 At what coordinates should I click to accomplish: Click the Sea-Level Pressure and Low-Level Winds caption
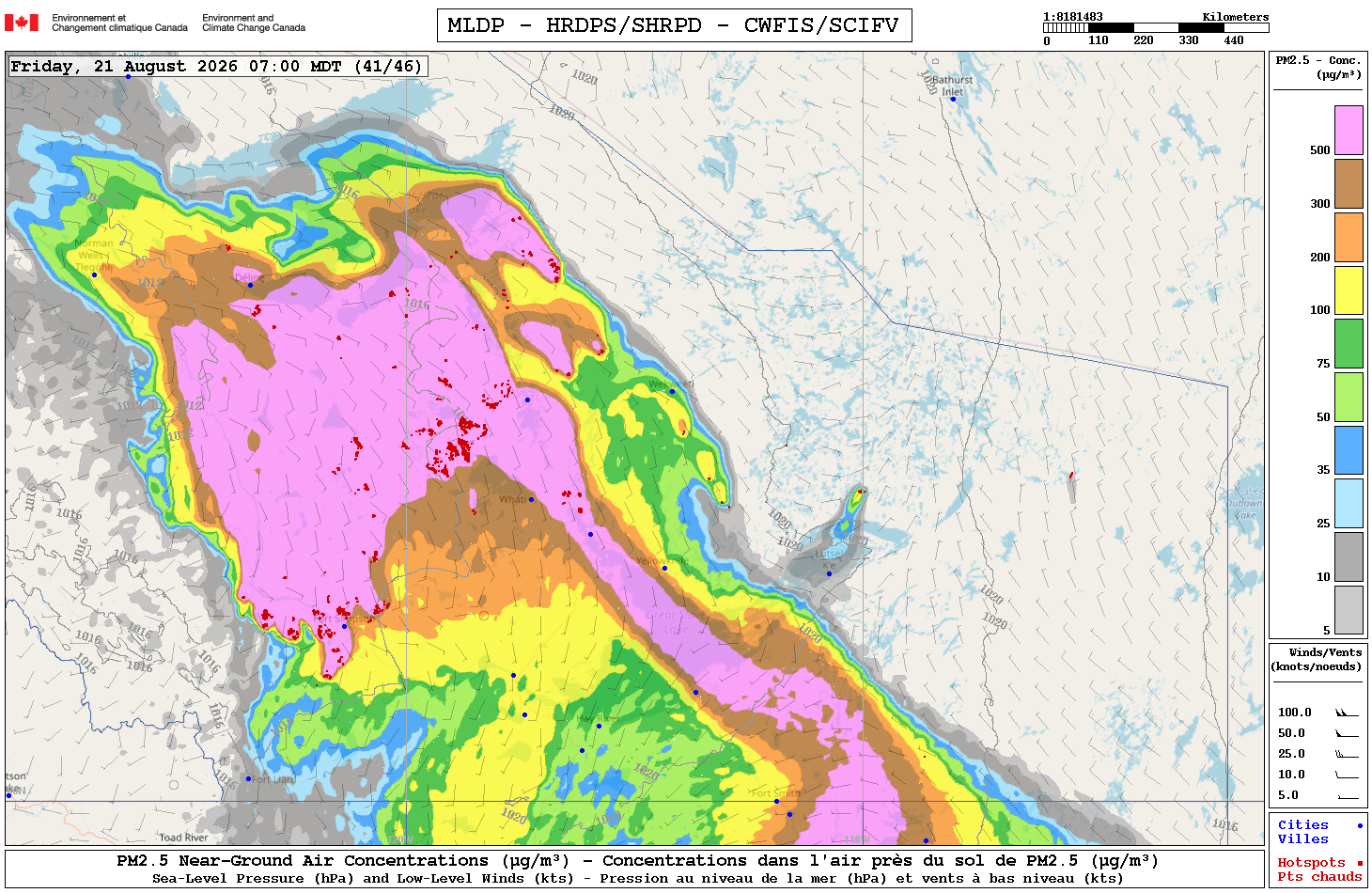(x=637, y=879)
